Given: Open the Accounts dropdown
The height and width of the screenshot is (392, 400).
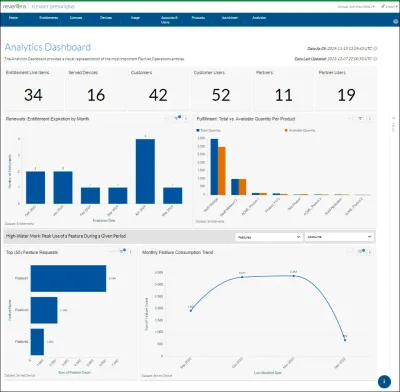Looking at the screenshot, I should (339, 237).
